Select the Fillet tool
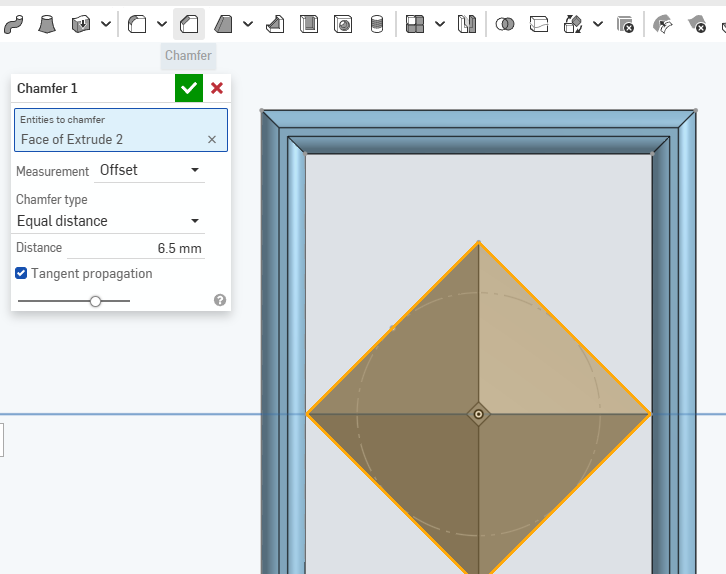The image size is (726, 574). [x=138, y=24]
